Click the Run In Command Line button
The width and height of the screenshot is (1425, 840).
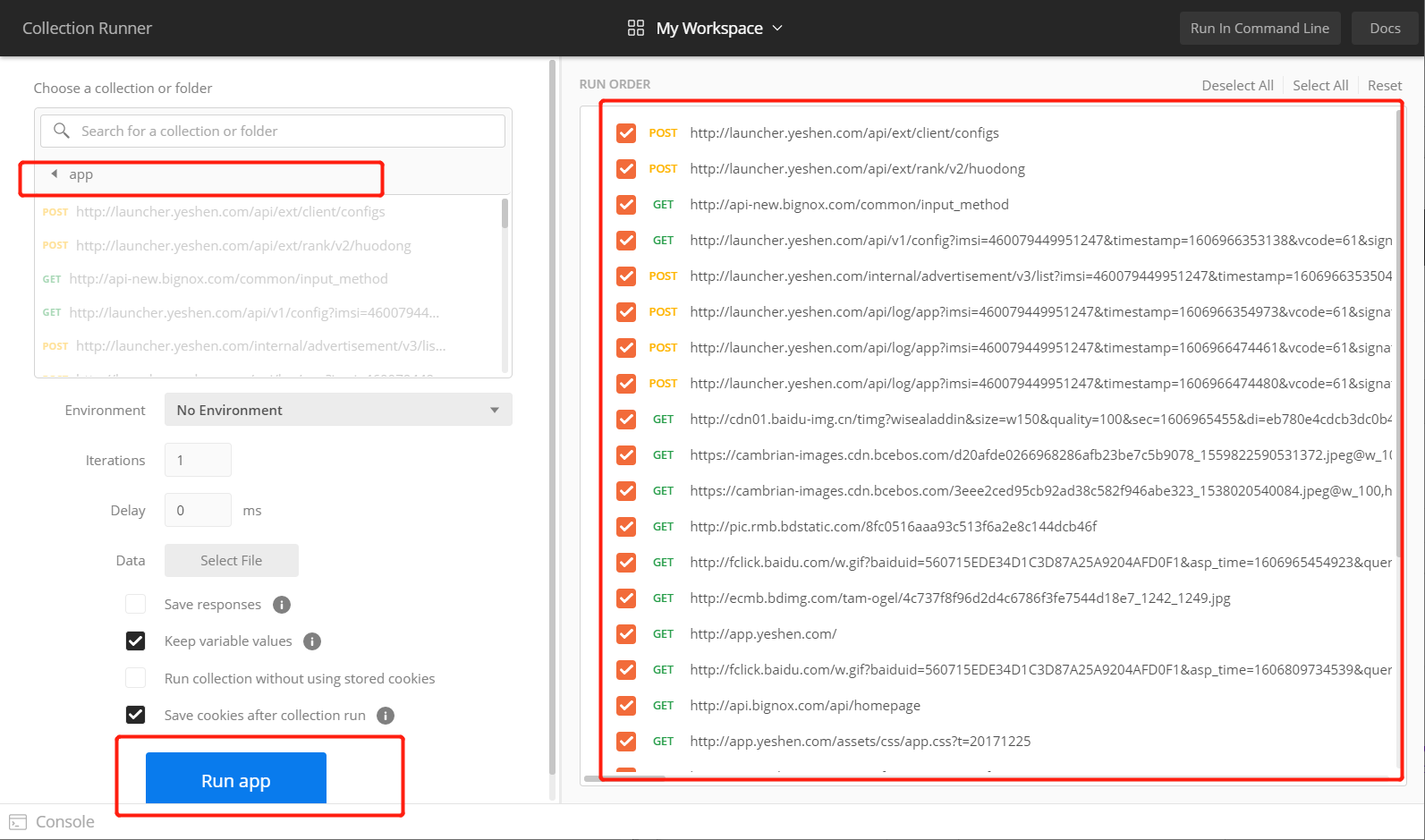pos(1260,28)
